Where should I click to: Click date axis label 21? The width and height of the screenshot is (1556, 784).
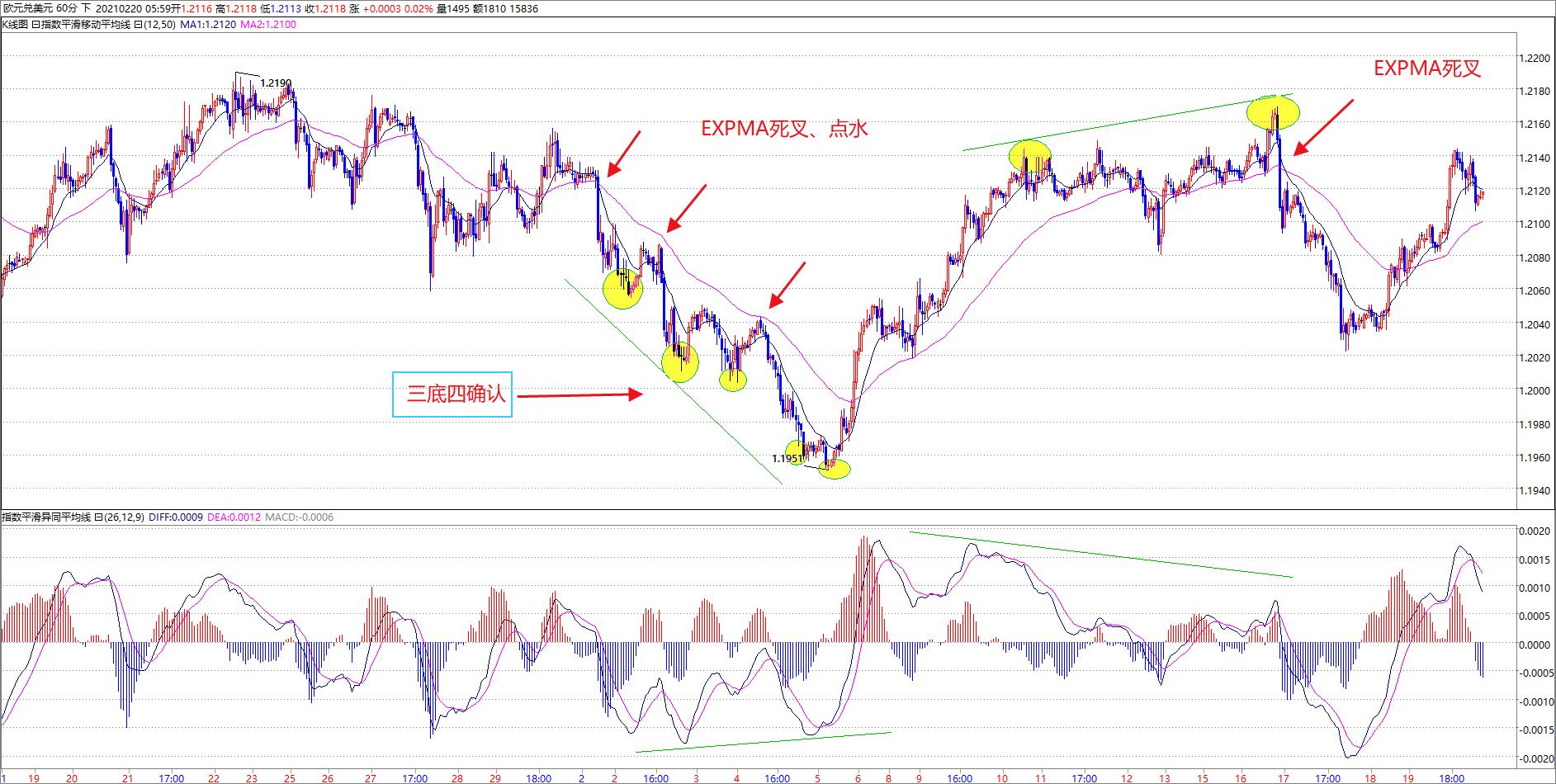pos(127,777)
